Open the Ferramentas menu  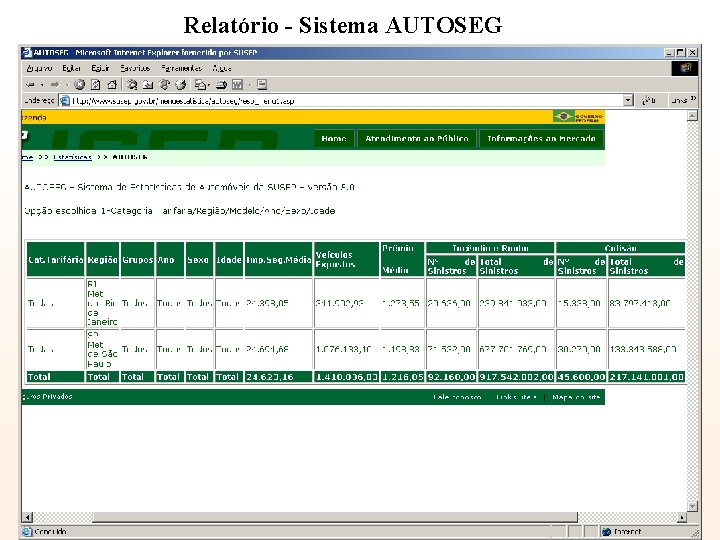tap(181, 68)
